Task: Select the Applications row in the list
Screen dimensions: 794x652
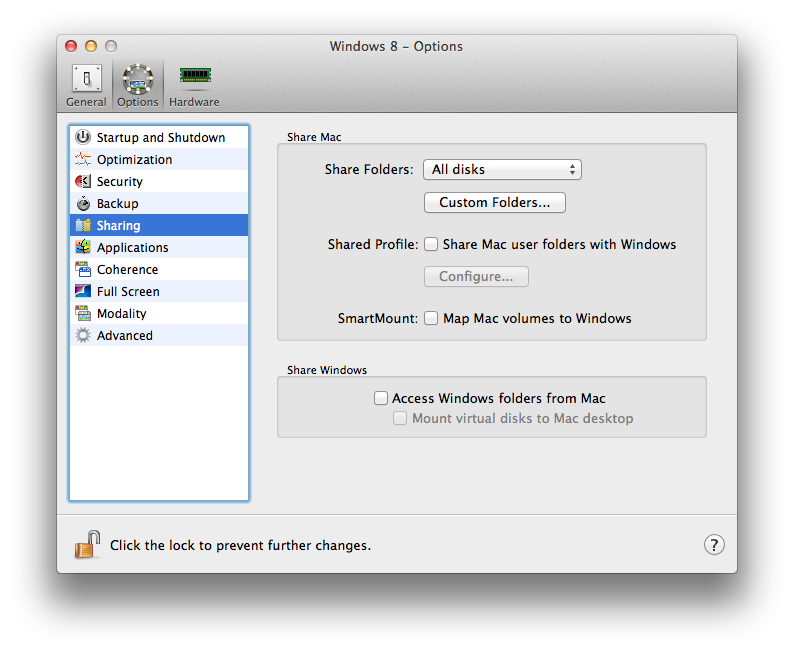Action: tap(159, 247)
